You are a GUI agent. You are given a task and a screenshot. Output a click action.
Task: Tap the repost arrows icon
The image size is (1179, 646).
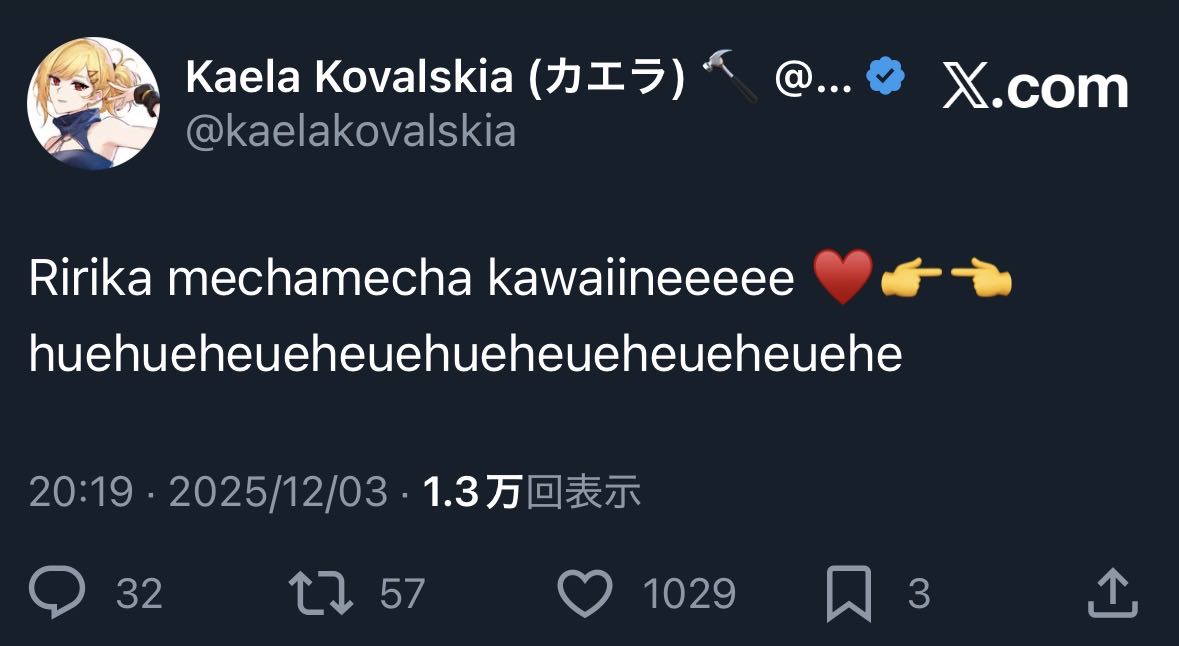click(320, 593)
